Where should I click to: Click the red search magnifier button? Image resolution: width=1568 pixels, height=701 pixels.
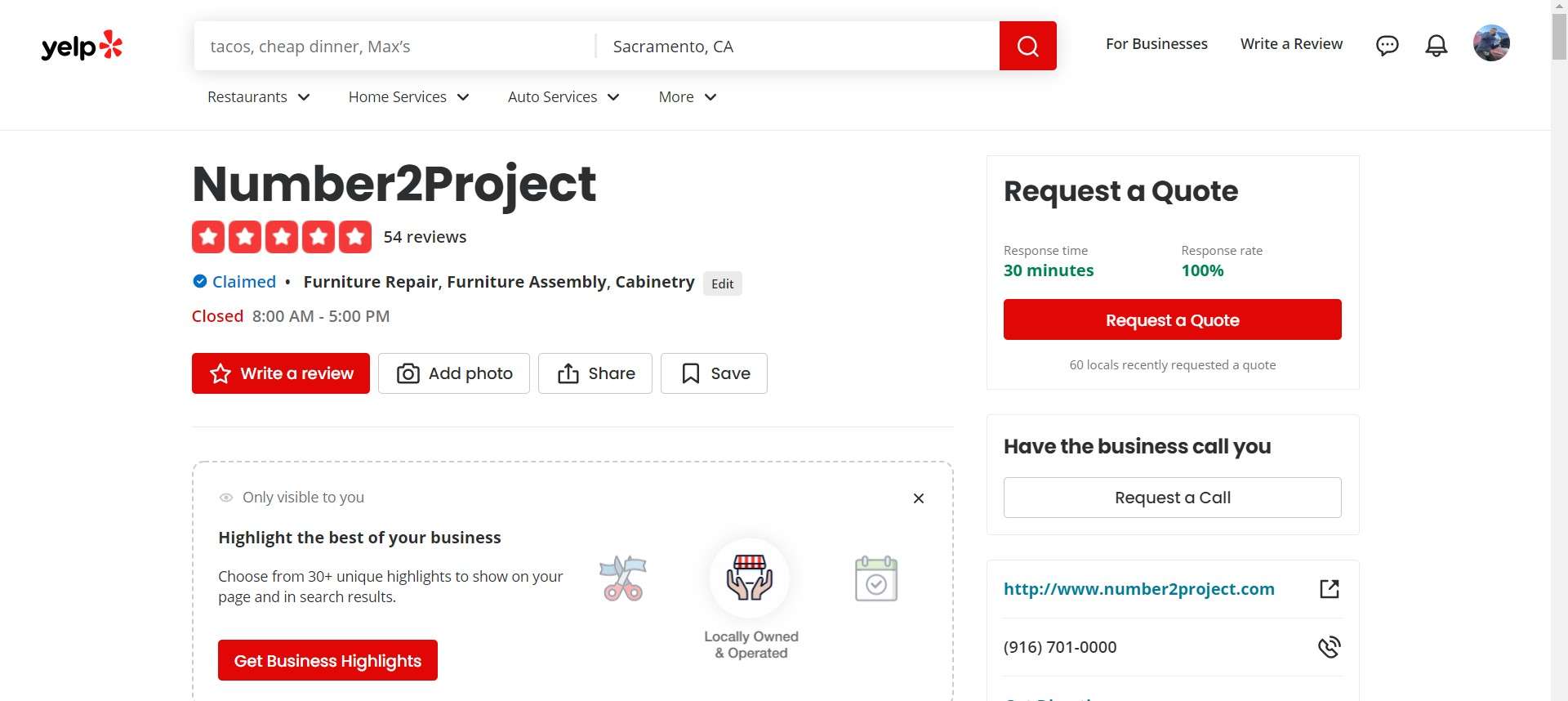pyautogui.click(x=1027, y=46)
